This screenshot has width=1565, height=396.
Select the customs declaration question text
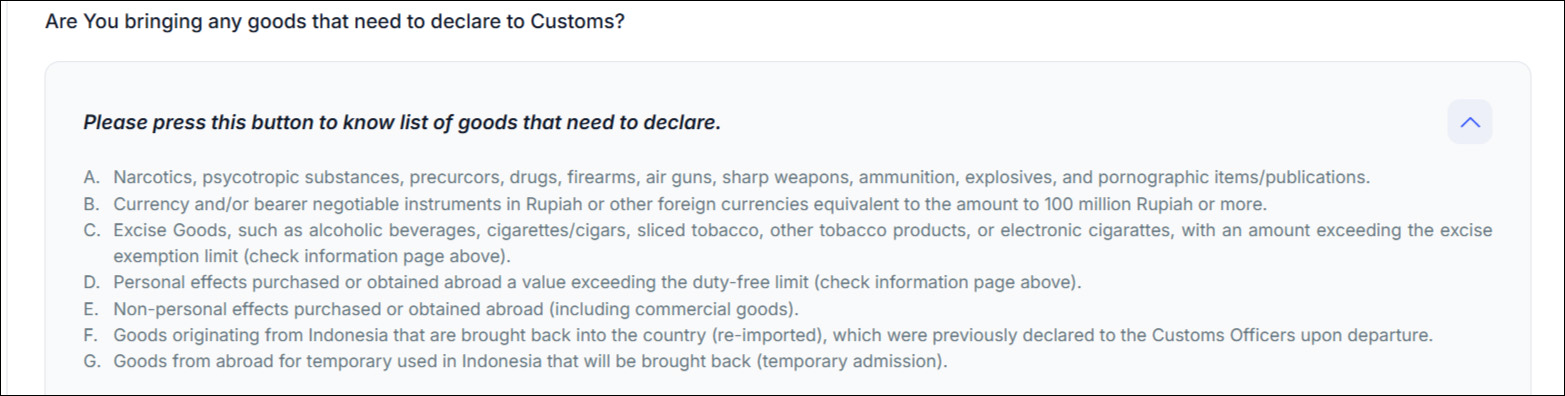335,20
